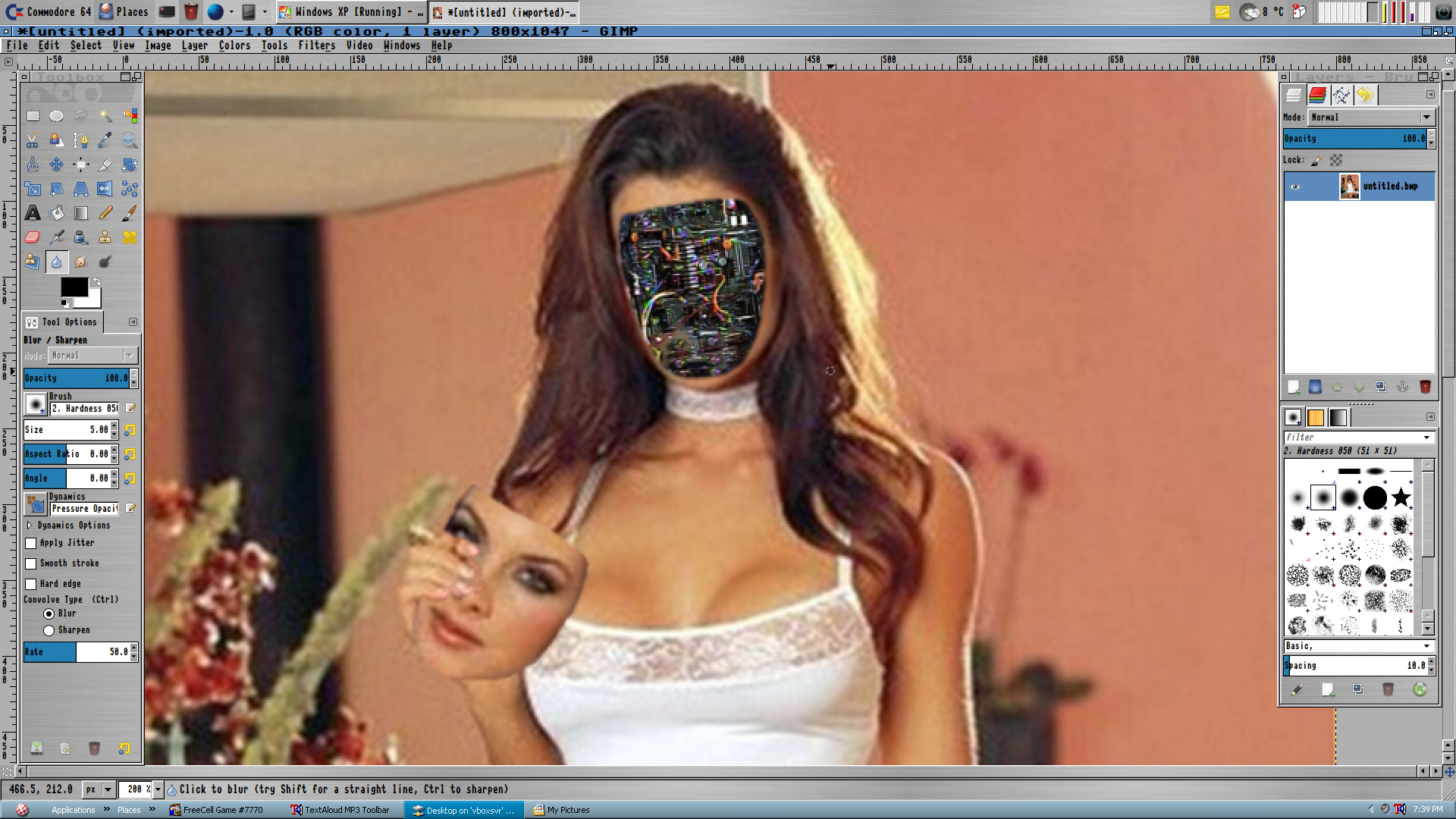The width and height of the screenshot is (1456, 819).
Task: Toggle the lock alpha channel checkerboard icon
Action: point(1336,160)
